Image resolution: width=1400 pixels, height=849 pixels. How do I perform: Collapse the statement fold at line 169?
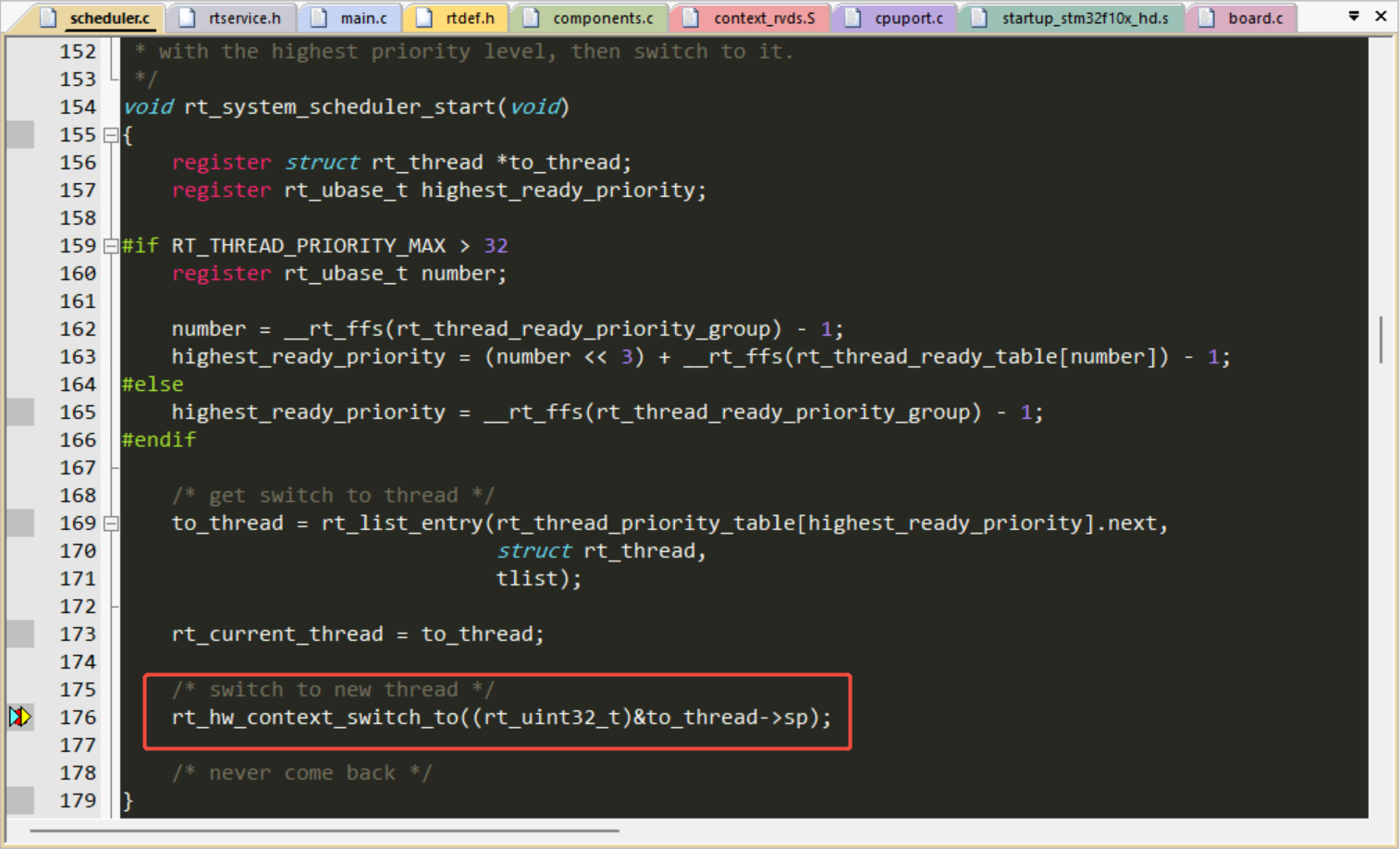click(111, 523)
